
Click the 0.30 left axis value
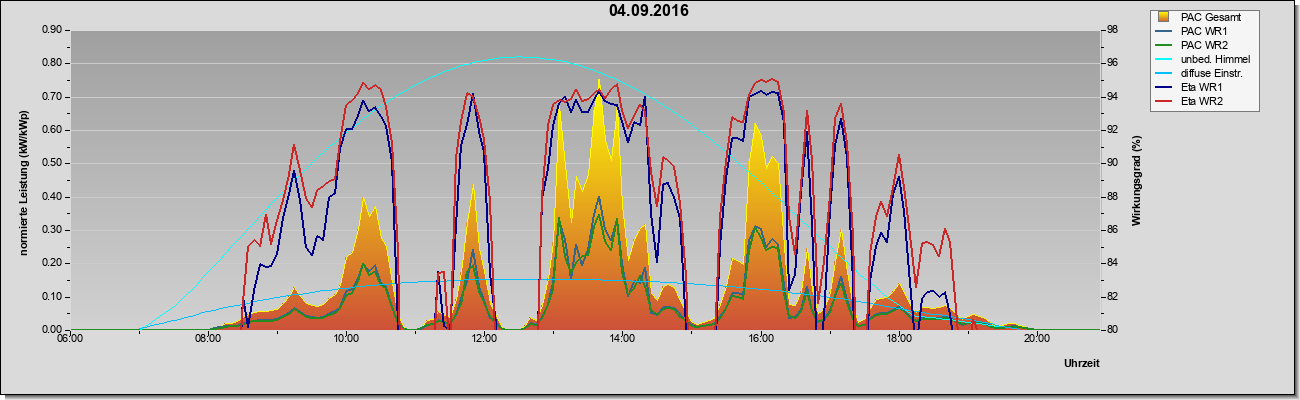click(x=52, y=230)
